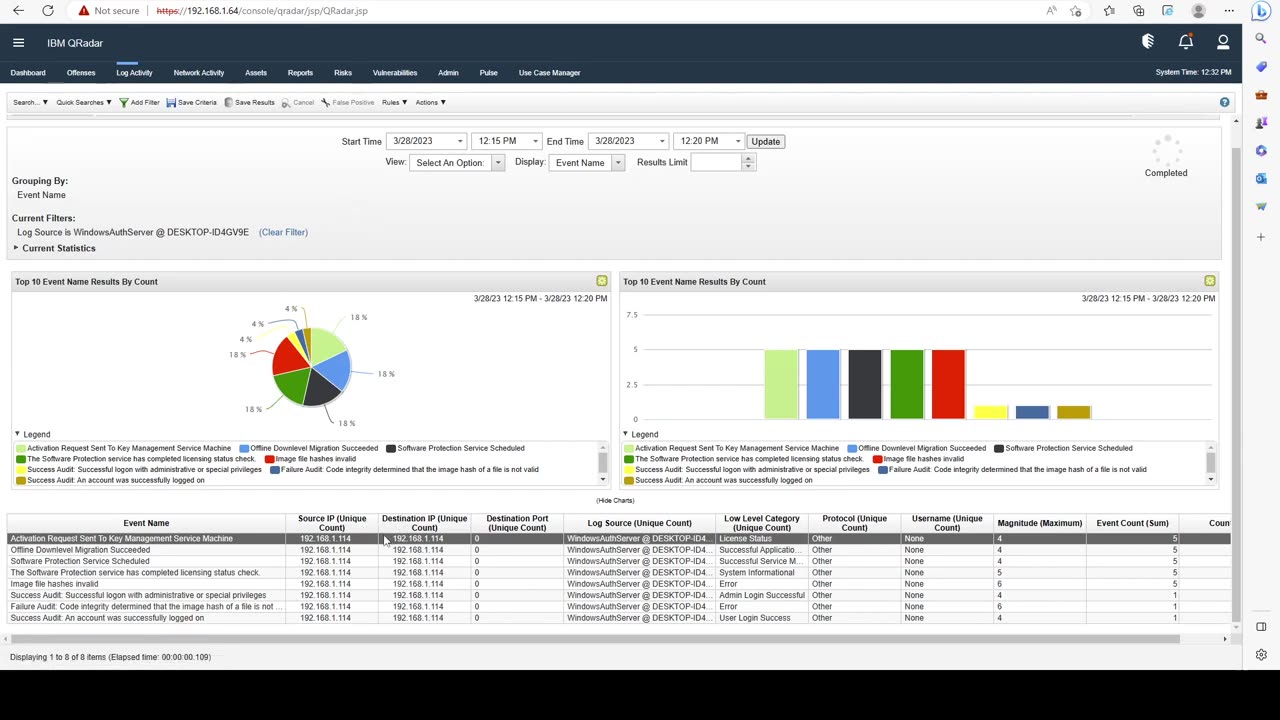1280x720 pixels.
Task: Sort by Event Name column header
Action: 146,523
